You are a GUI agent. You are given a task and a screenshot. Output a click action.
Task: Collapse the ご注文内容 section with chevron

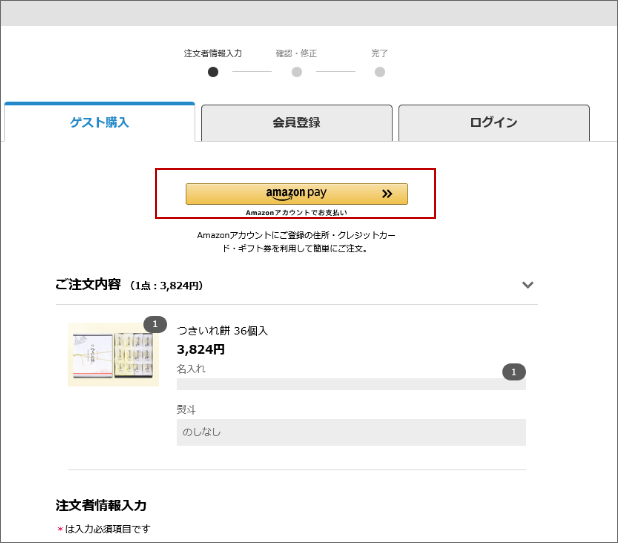(528, 285)
